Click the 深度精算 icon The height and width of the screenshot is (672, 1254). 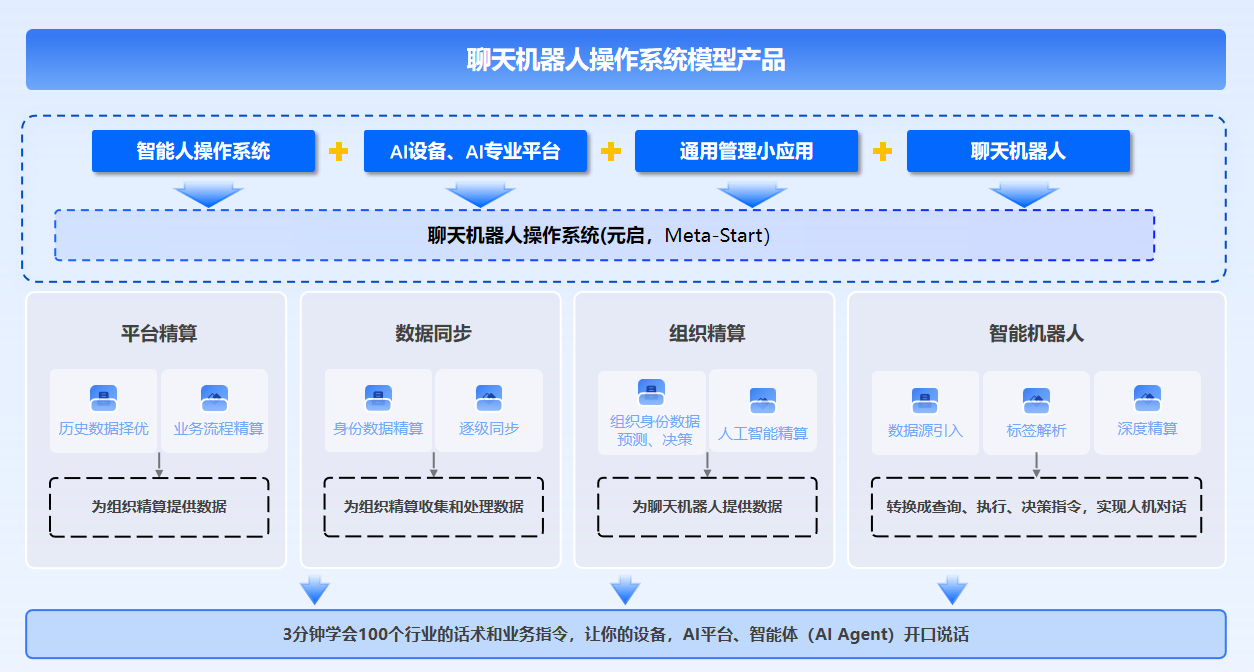[1147, 398]
